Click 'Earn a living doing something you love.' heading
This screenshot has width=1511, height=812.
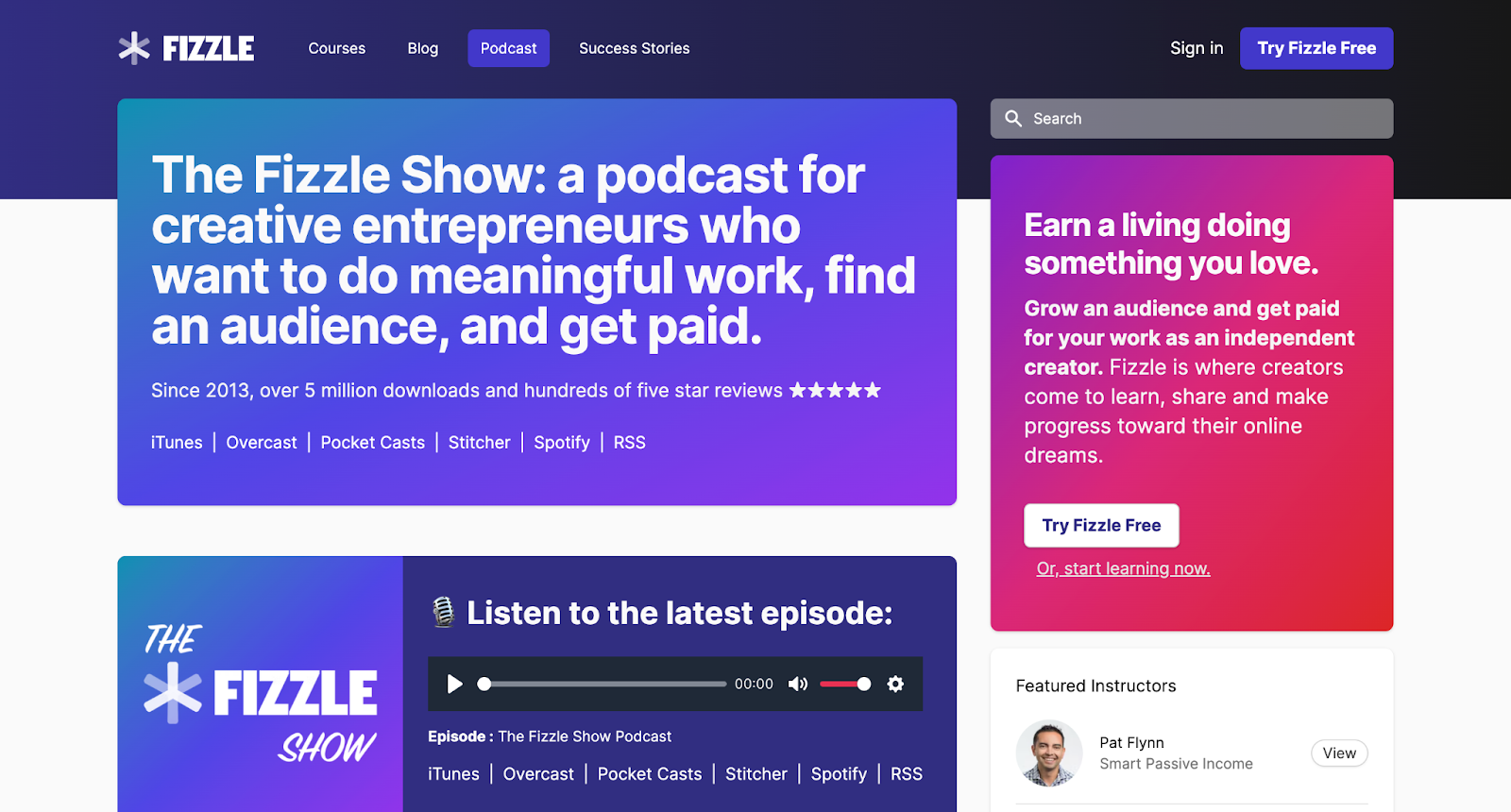coord(1171,244)
